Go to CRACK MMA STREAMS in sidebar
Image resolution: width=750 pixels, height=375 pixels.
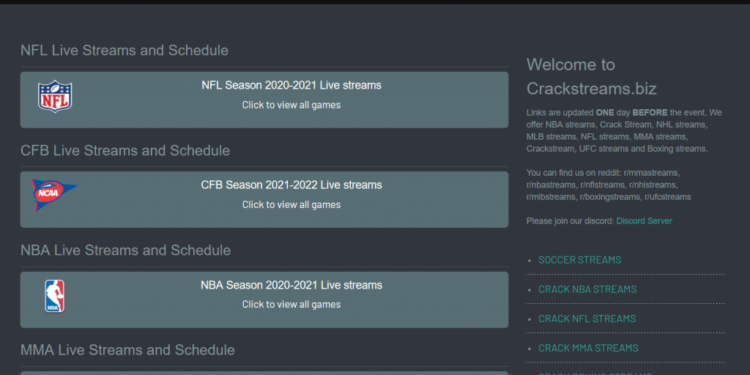point(588,348)
